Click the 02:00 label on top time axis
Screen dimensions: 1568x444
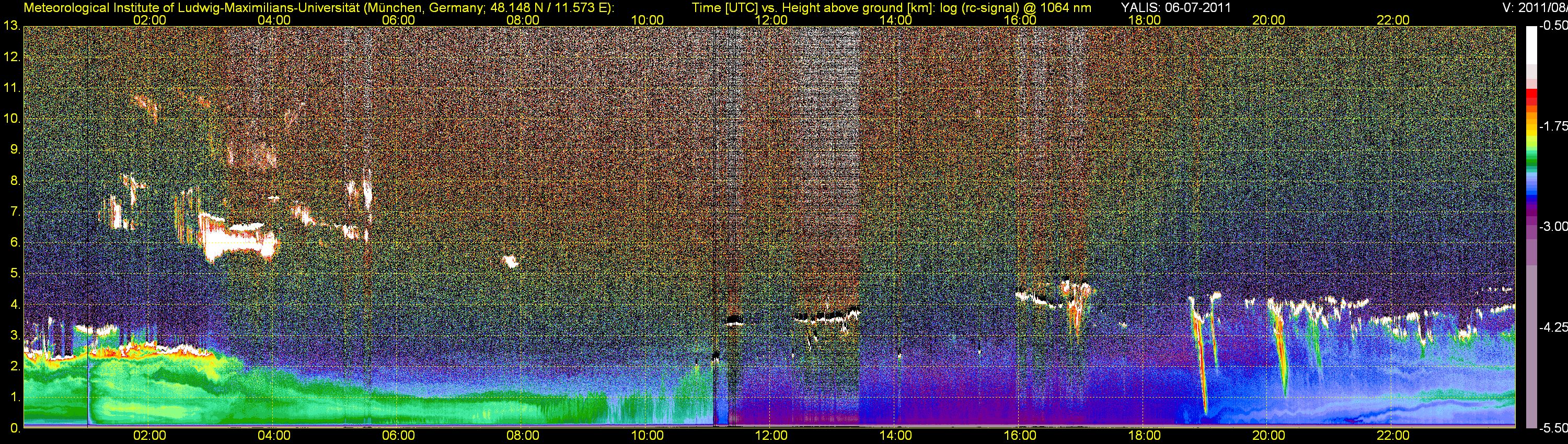tap(149, 20)
